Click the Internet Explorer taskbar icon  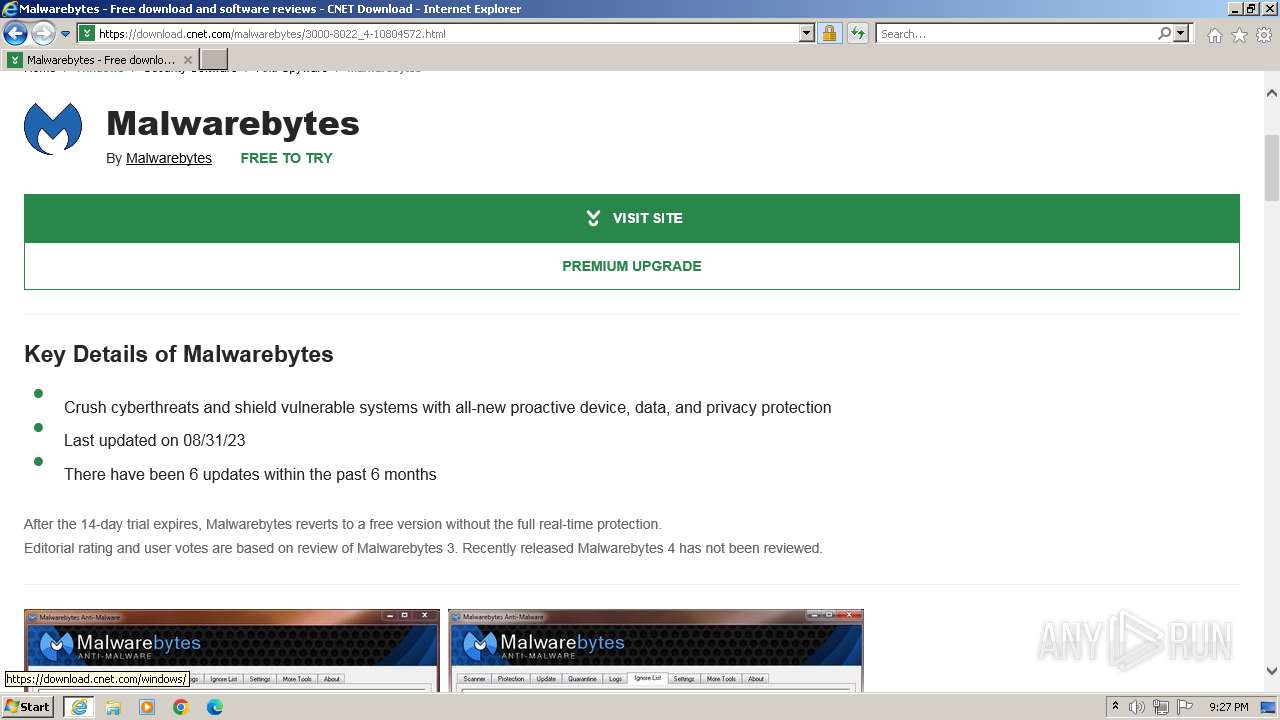(x=79, y=707)
